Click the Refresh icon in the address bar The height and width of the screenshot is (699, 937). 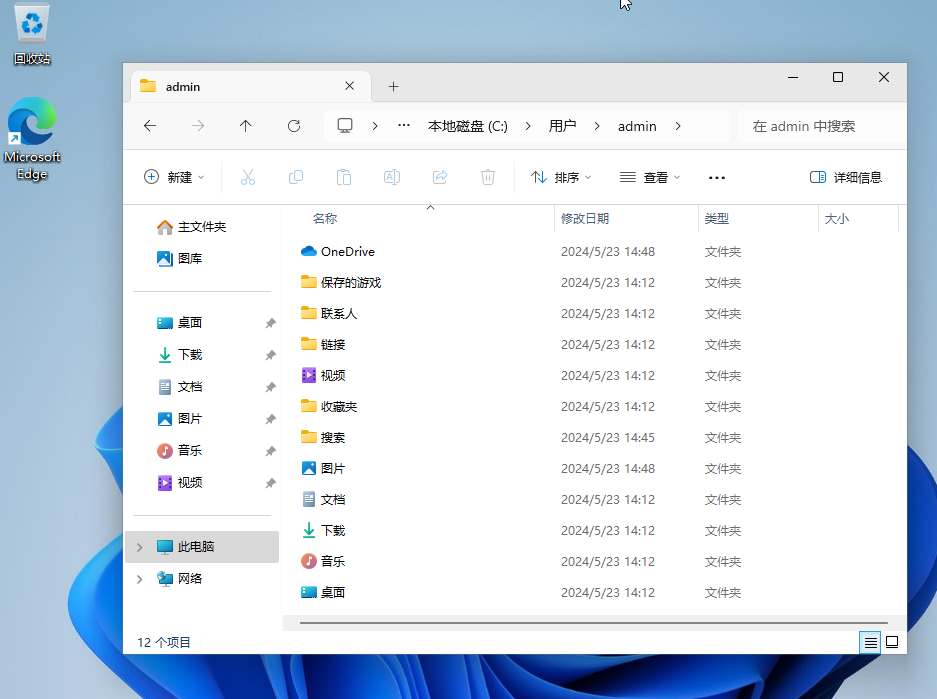click(x=294, y=126)
